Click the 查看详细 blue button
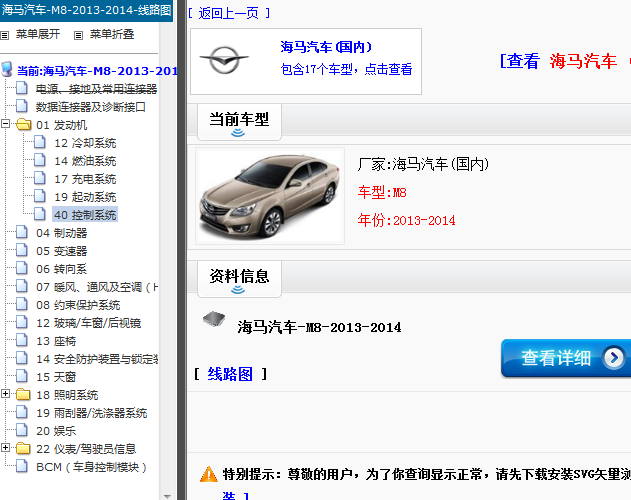This screenshot has height=500, width=631. [x=566, y=358]
